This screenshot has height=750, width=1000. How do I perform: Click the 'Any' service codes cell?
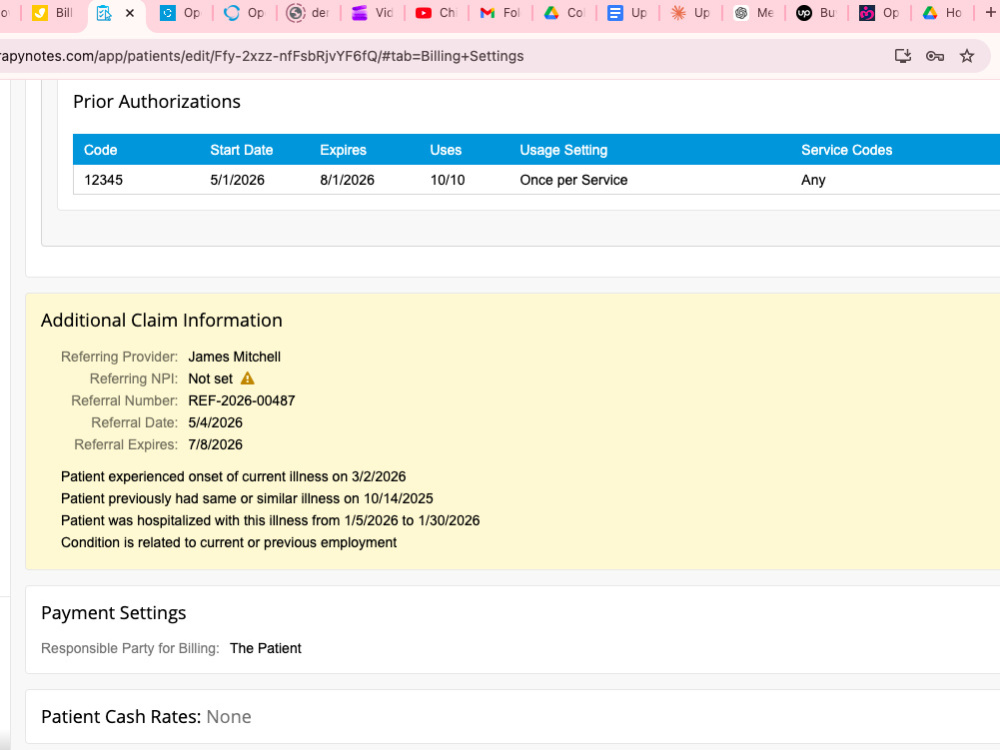coord(813,180)
